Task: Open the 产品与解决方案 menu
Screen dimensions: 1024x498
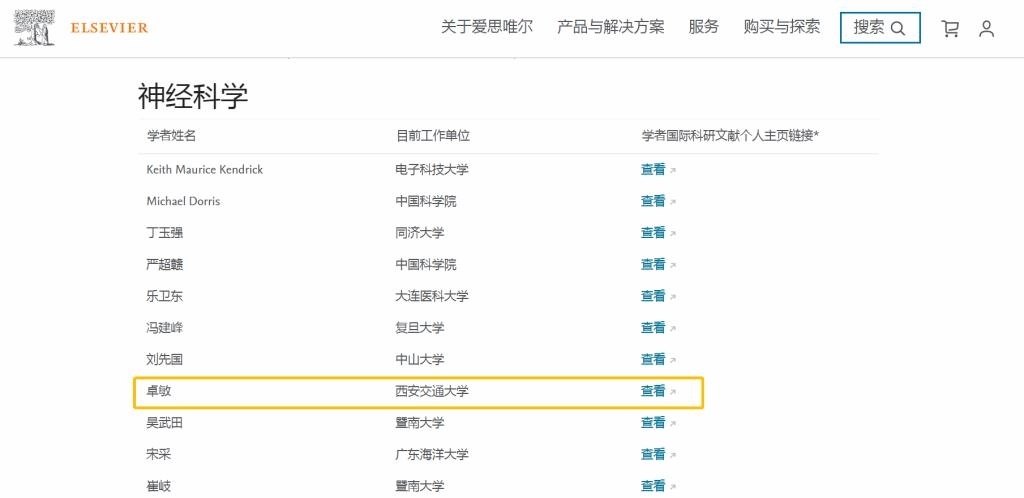Action: pyautogui.click(x=610, y=27)
